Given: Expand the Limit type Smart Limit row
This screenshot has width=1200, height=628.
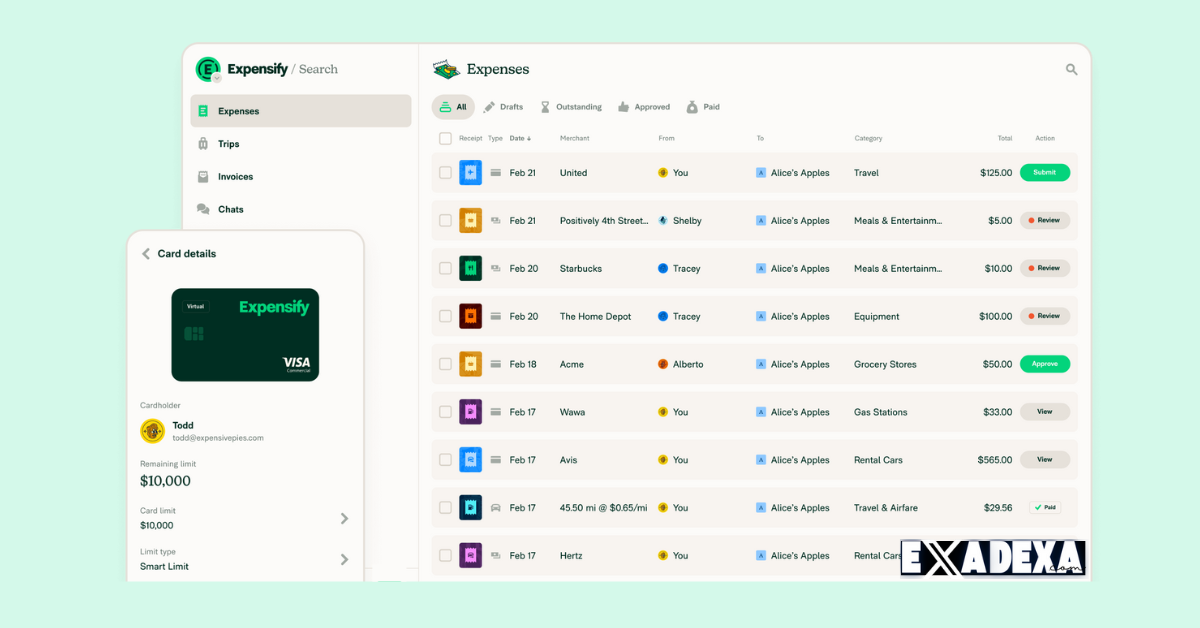Looking at the screenshot, I should click(344, 560).
